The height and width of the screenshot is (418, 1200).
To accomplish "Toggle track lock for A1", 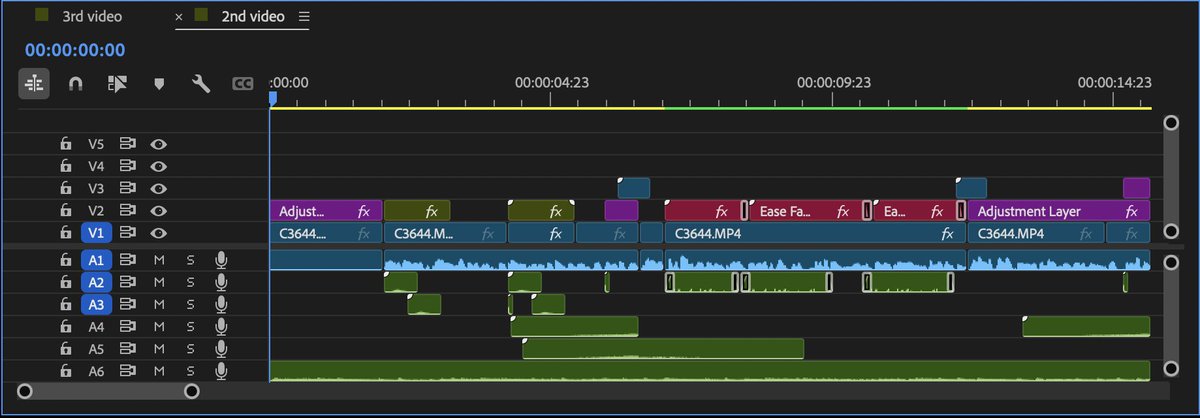I will [65, 260].
